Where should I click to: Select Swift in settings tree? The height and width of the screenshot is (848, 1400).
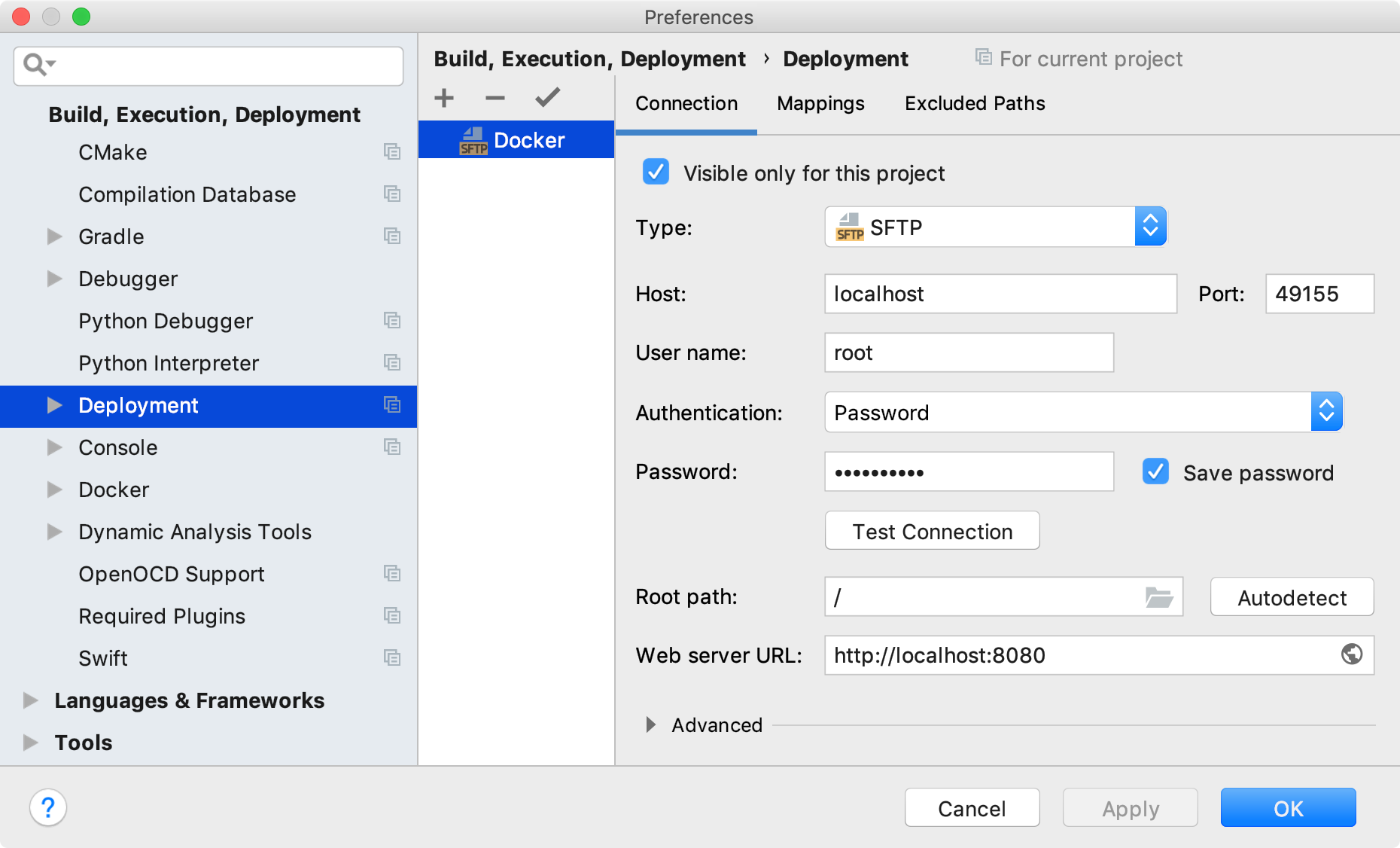pos(208,658)
